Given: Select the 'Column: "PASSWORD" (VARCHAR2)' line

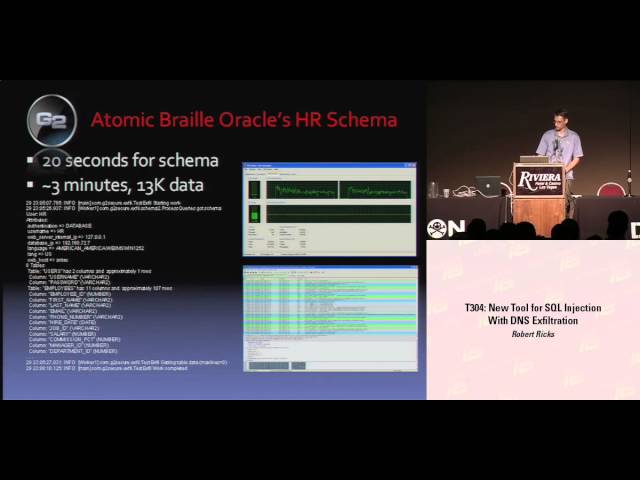Looking at the screenshot, I should [69, 282].
